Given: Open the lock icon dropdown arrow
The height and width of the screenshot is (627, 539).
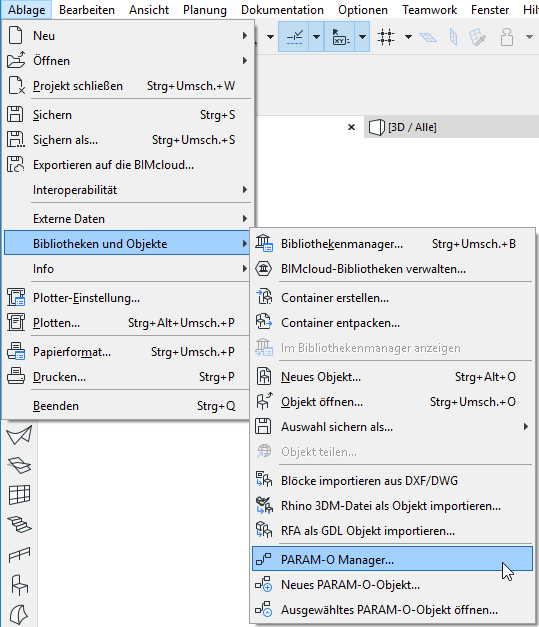Looking at the screenshot, I should 529,37.
